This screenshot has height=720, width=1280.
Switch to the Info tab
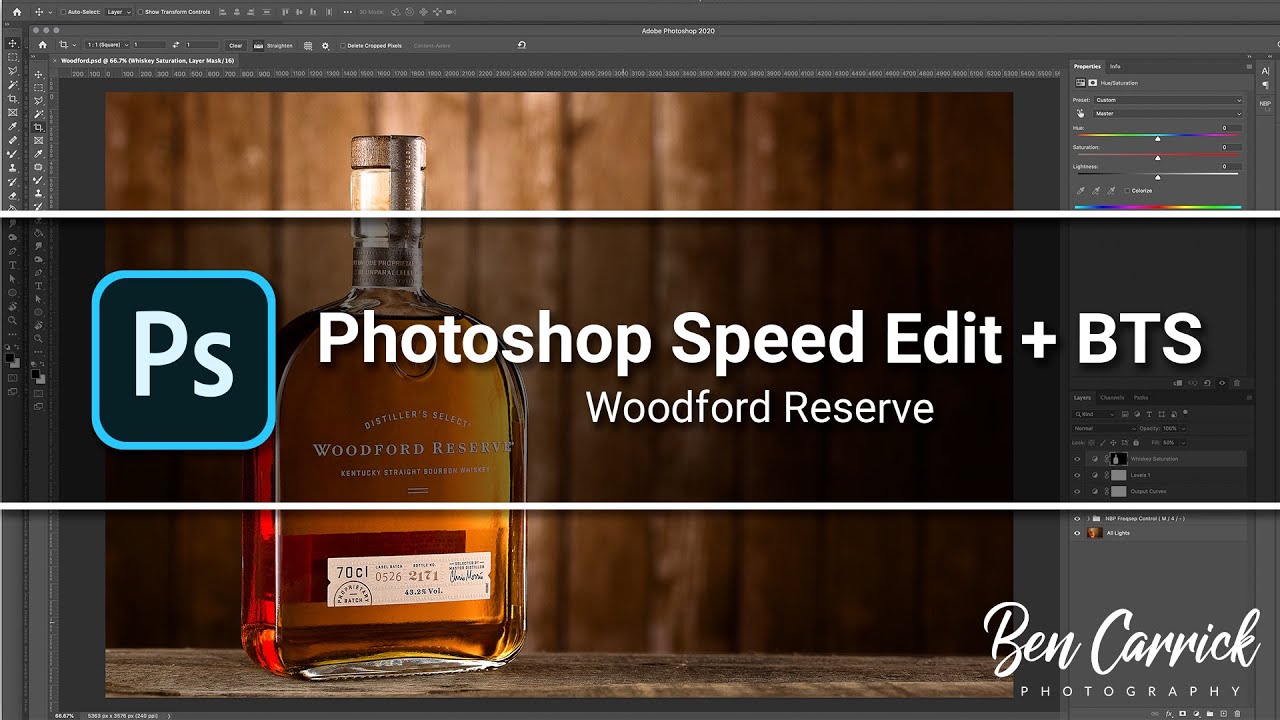(1115, 67)
